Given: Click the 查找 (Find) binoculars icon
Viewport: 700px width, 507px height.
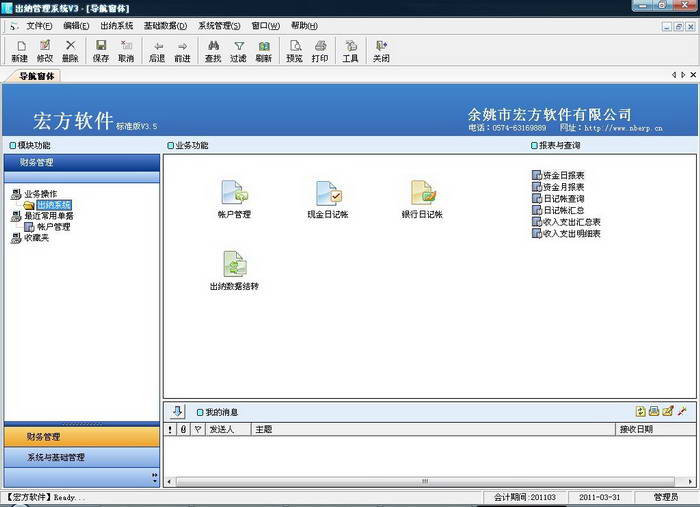Looking at the screenshot, I should [x=213, y=51].
